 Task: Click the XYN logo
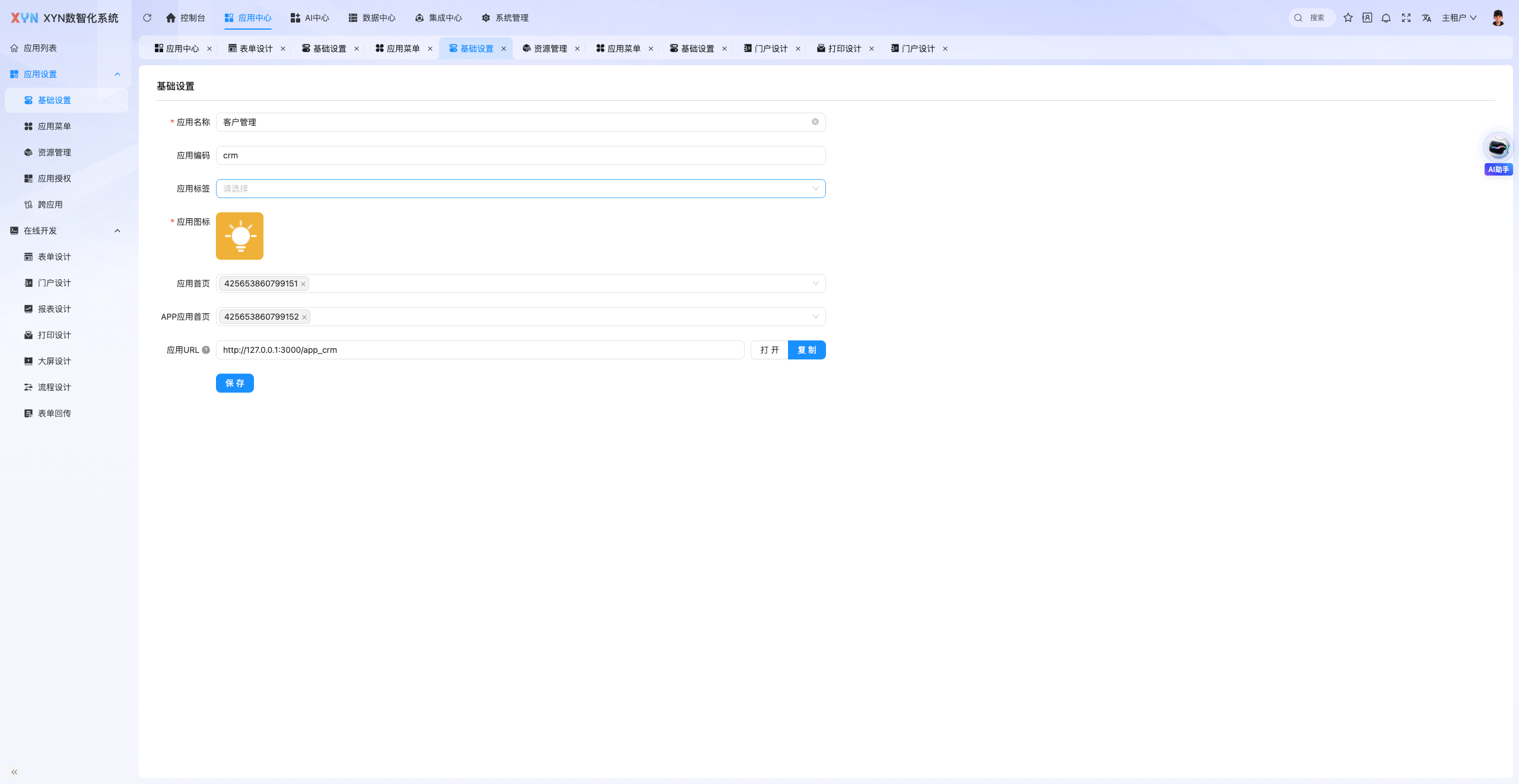[24, 18]
